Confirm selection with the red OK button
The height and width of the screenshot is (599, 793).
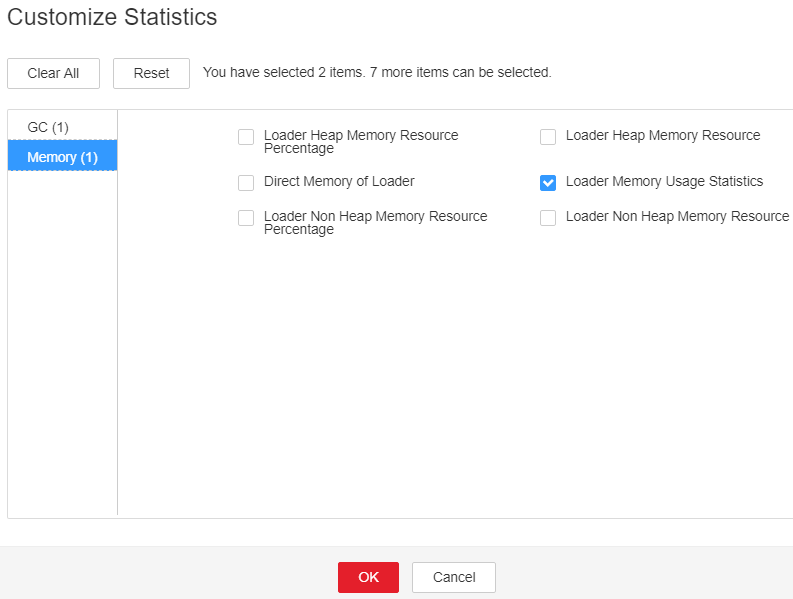pyautogui.click(x=368, y=577)
